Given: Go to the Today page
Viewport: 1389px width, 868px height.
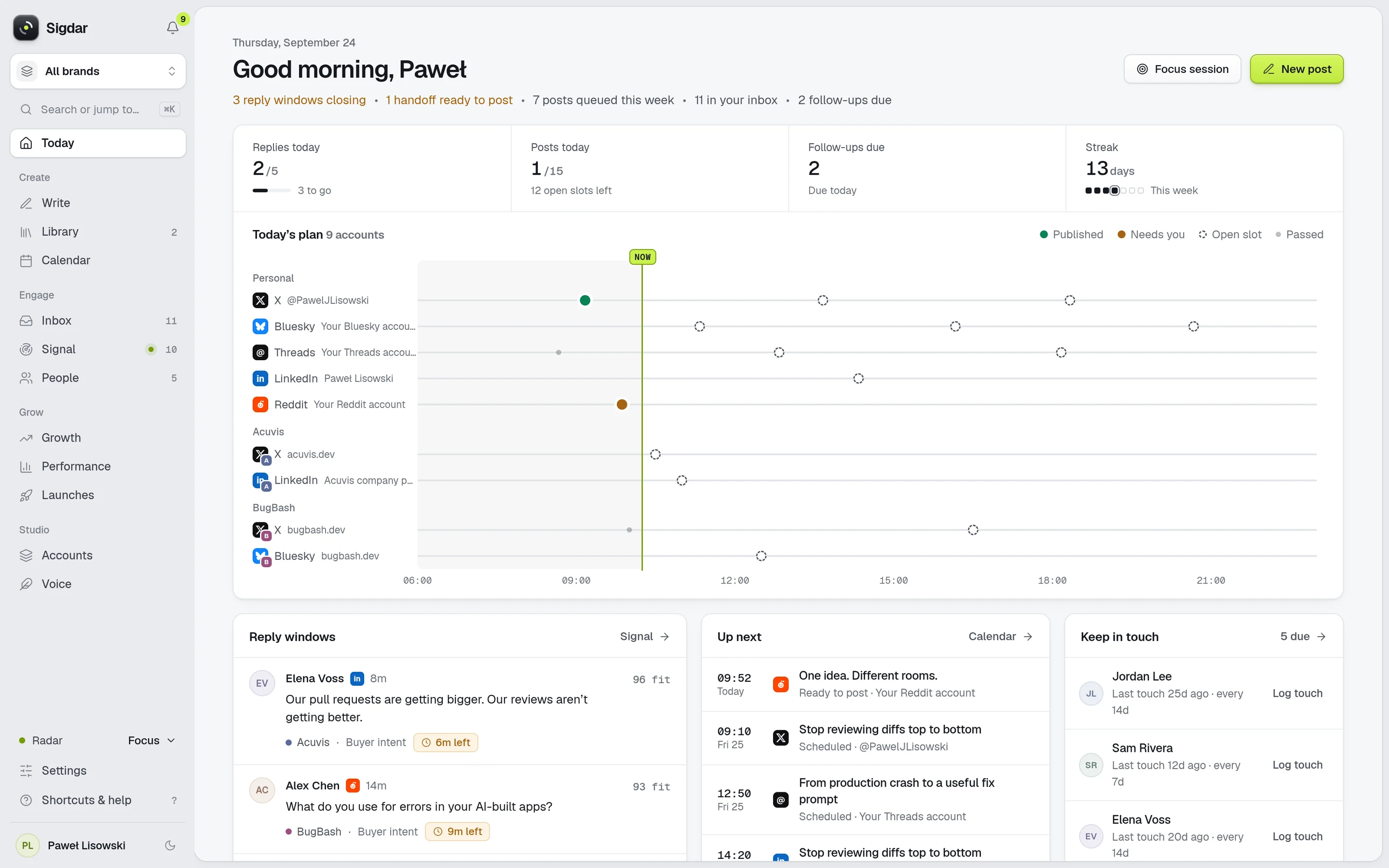Looking at the screenshot, I should (x=98, y=143).
